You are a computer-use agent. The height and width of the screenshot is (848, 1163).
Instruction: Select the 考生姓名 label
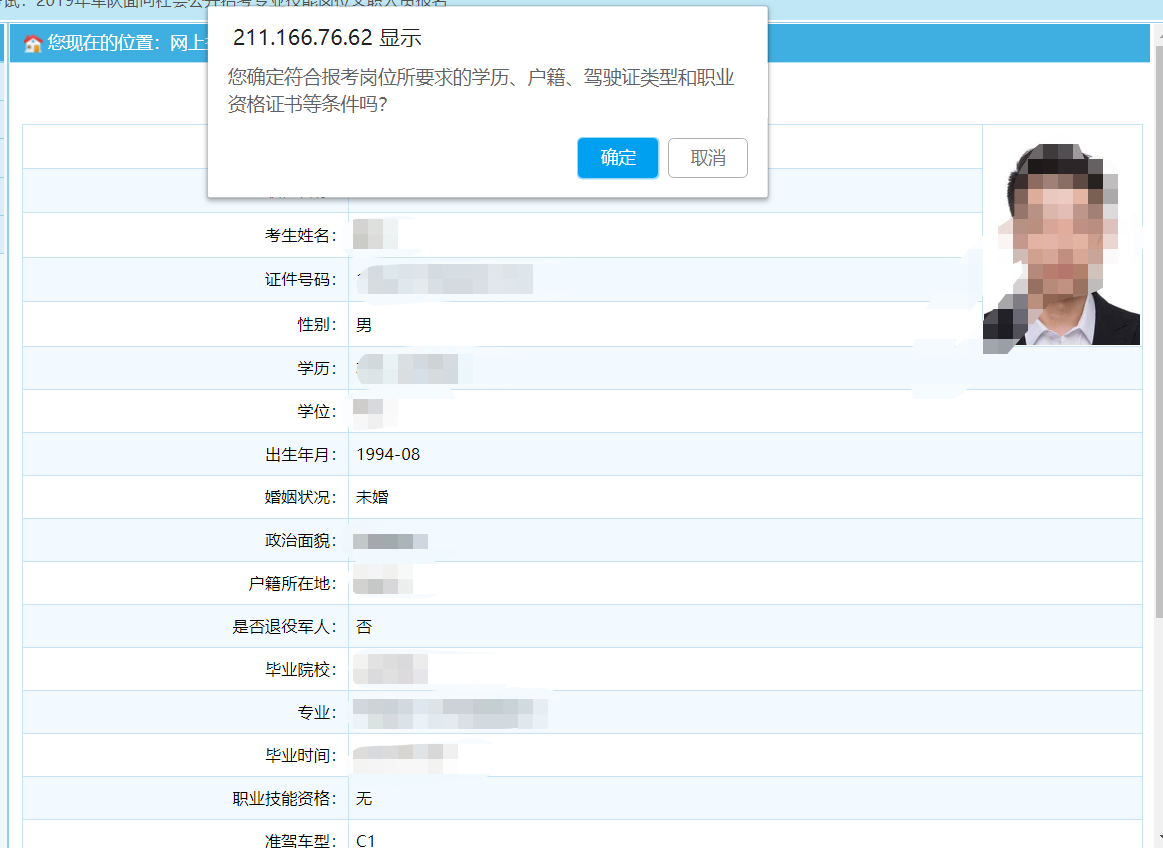point(300,236)
